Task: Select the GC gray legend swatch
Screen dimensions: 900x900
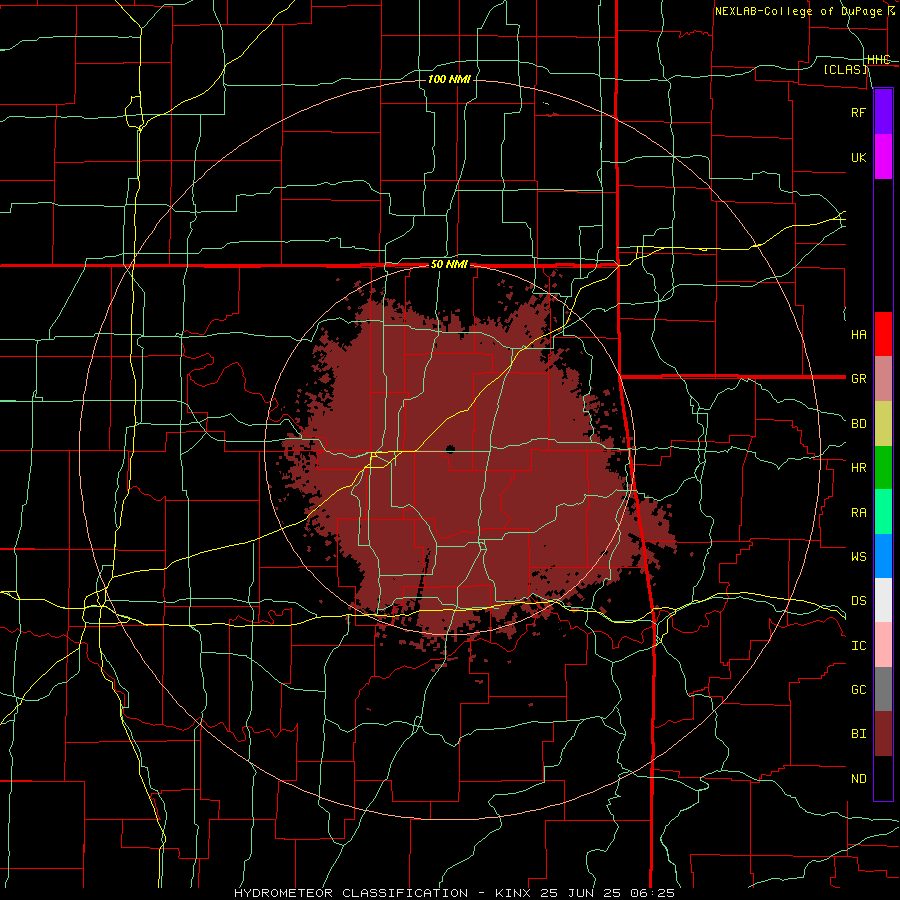Action: (883, 689)
